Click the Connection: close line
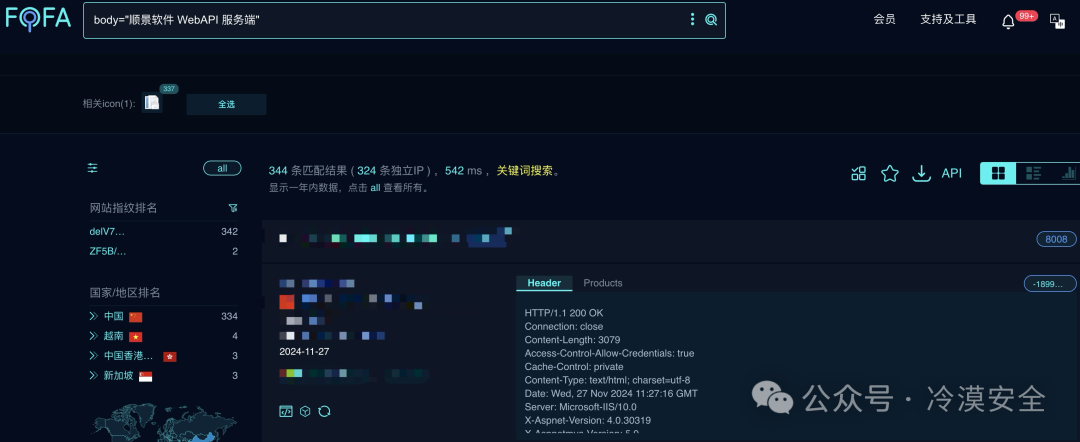This screenshot has width=1080, height=442. click(563, 326)
